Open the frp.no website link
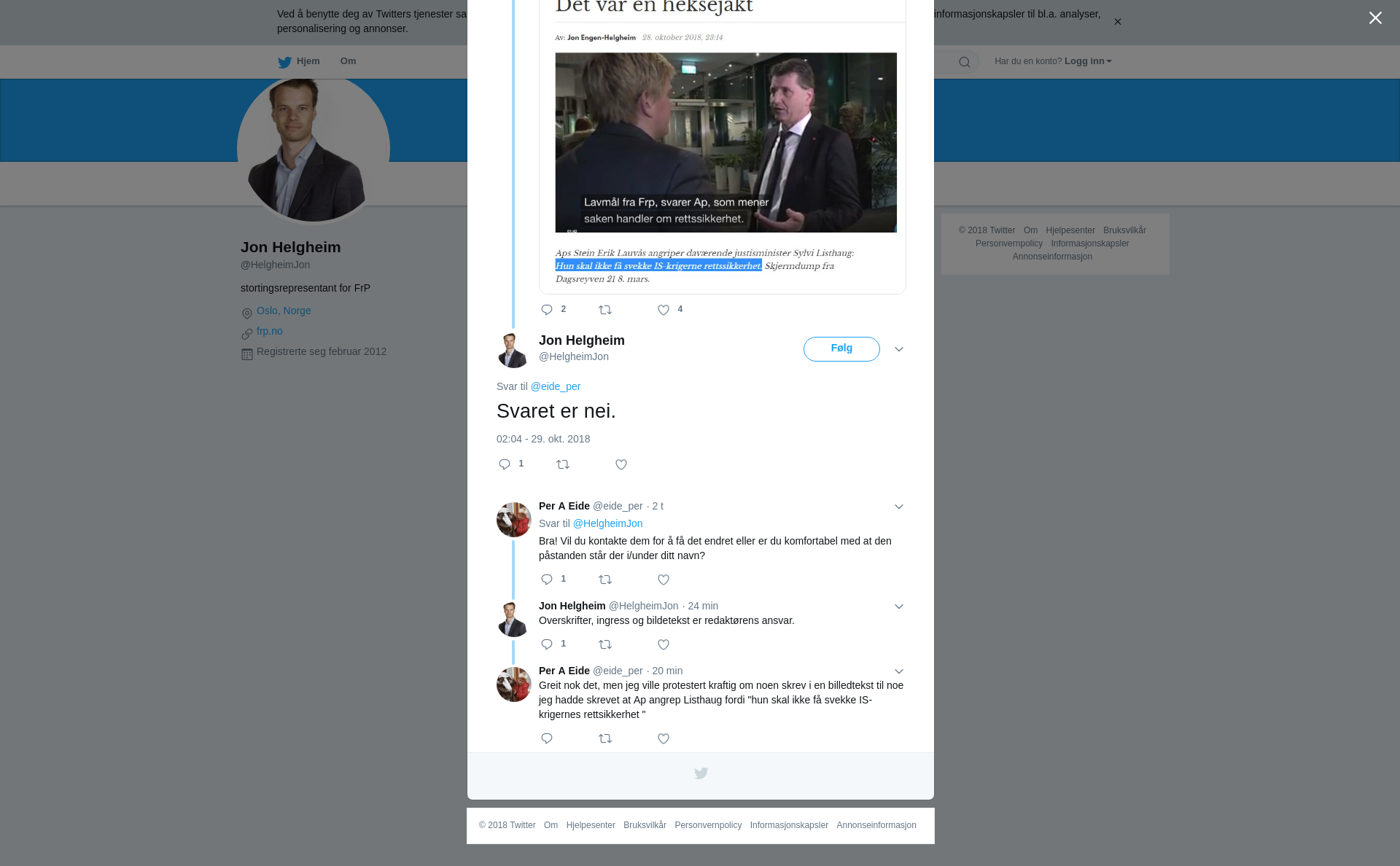 click(270, 331)
